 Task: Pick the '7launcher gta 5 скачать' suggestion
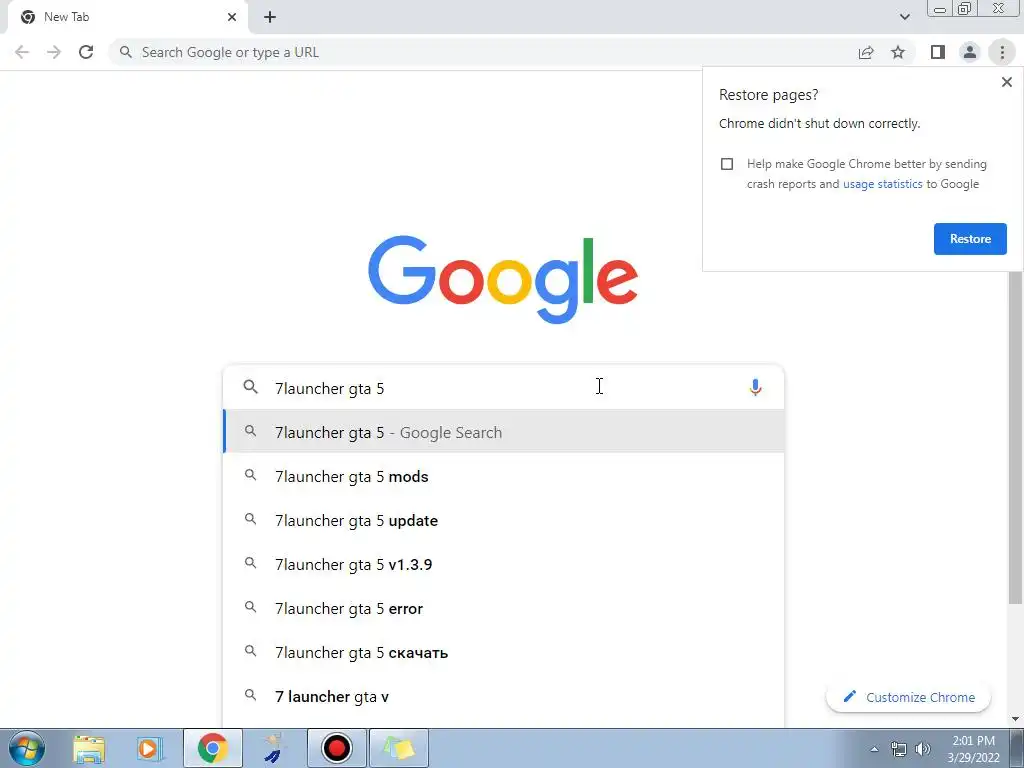click(x=503, y=652)
